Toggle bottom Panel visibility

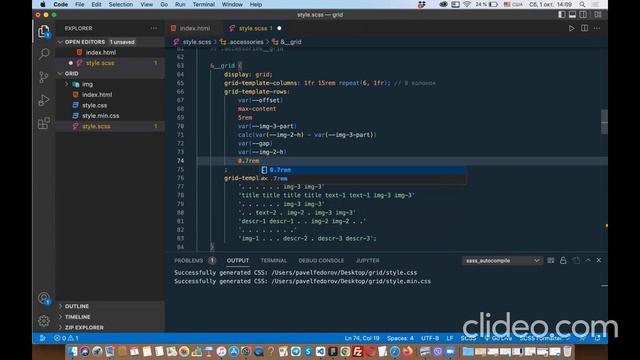tap(572, 15)
